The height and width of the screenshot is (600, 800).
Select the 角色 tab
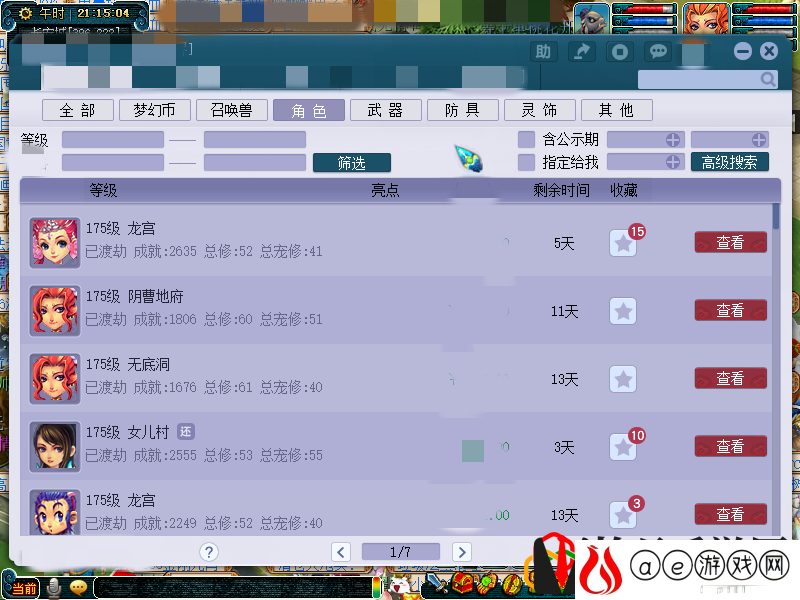(309, 110)
